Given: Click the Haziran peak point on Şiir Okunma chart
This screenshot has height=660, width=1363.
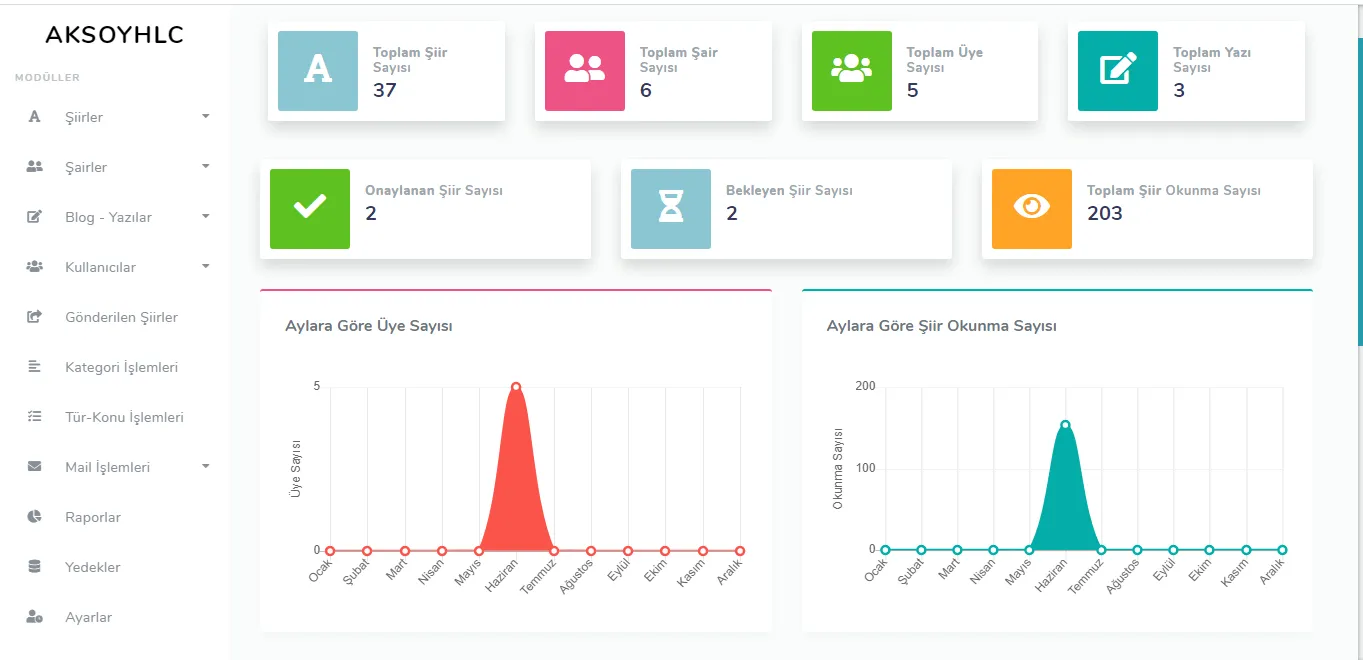Looking at the screenshot, I should [x=1065, y=425].
